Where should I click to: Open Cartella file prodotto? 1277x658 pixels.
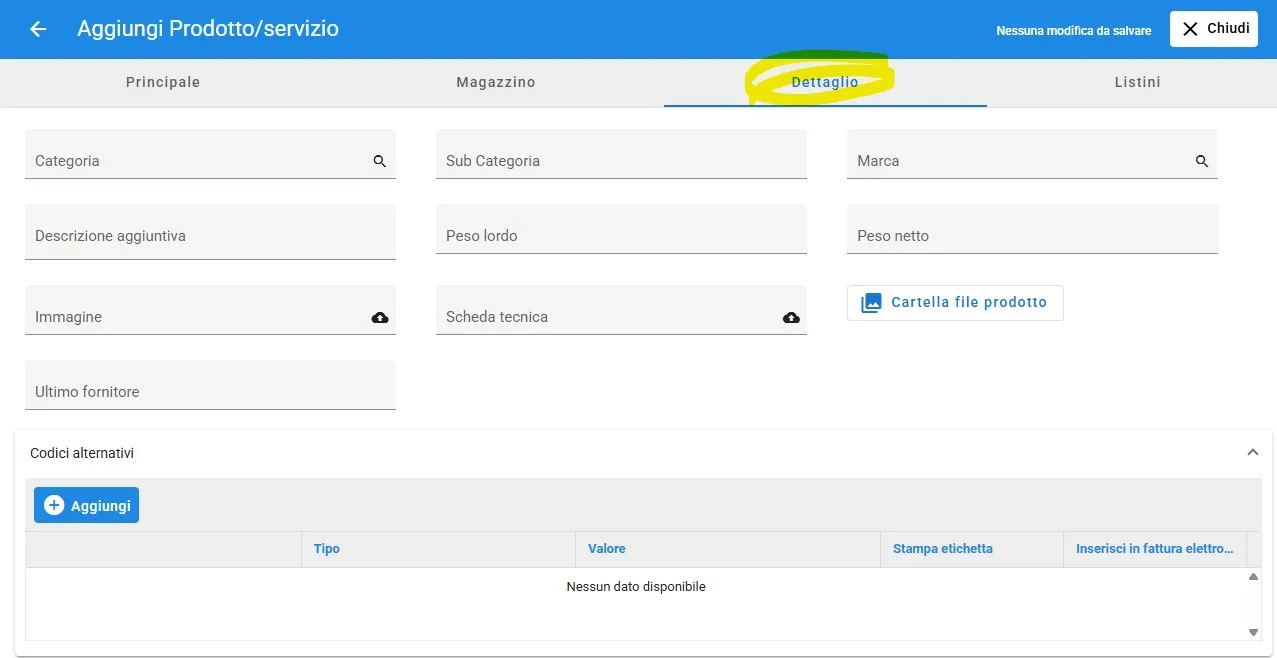point(955,302)
